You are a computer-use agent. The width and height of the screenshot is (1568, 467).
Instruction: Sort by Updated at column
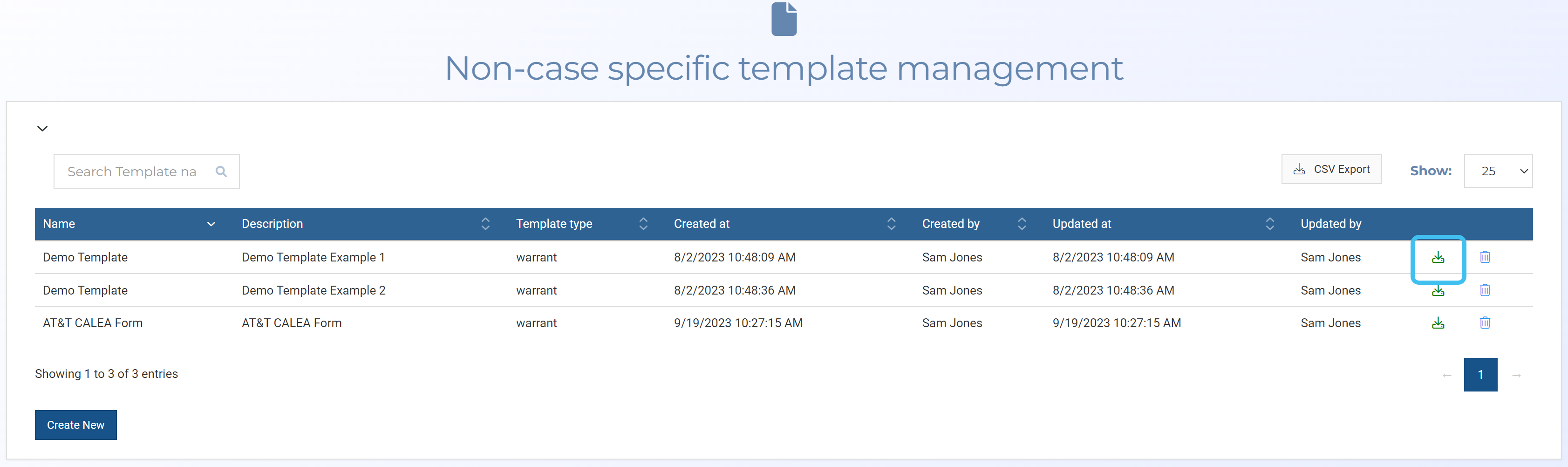tap(1269, 224)
